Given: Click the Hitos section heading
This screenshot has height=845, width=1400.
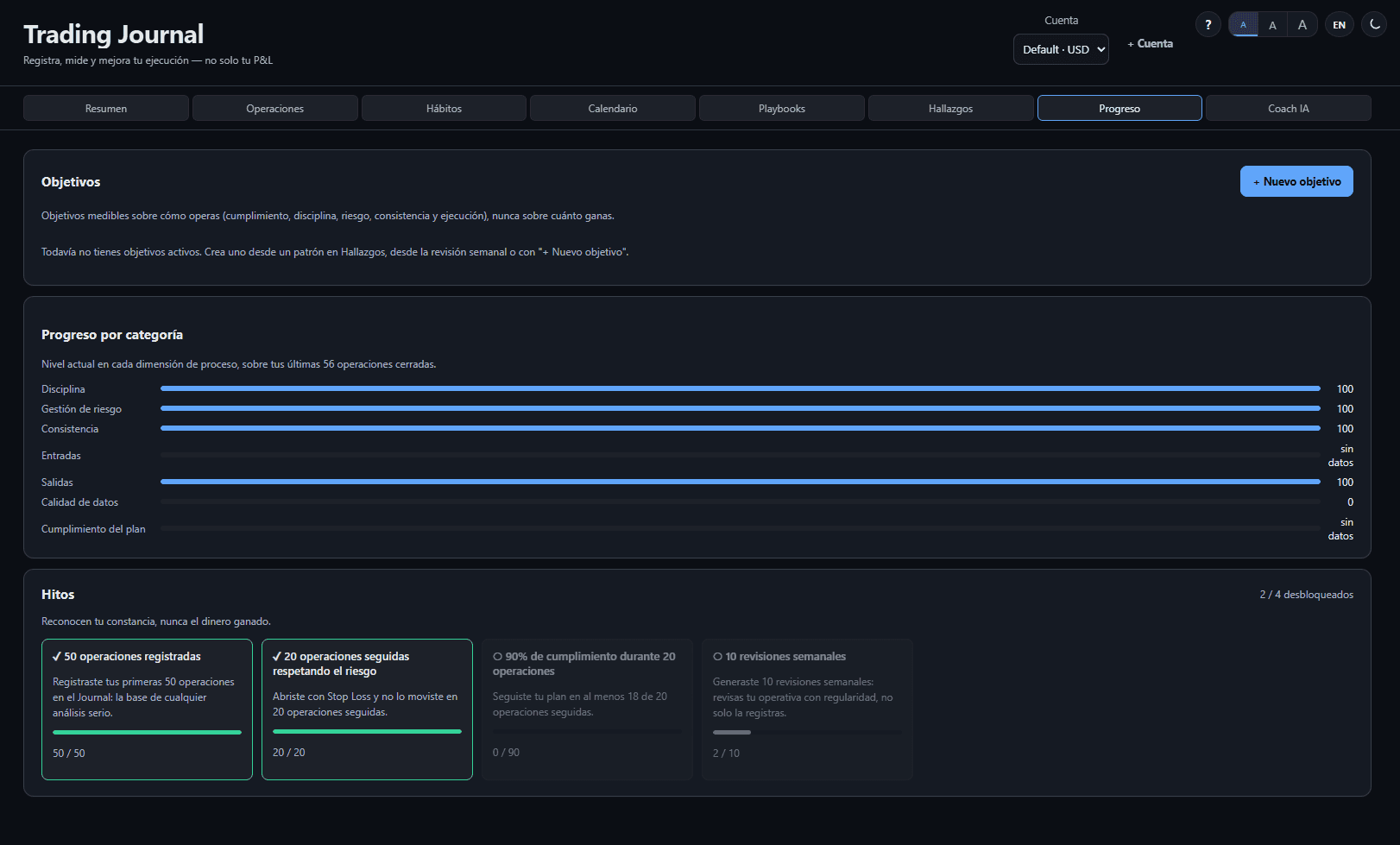Looking at the screenshot, I should (58, 595).
